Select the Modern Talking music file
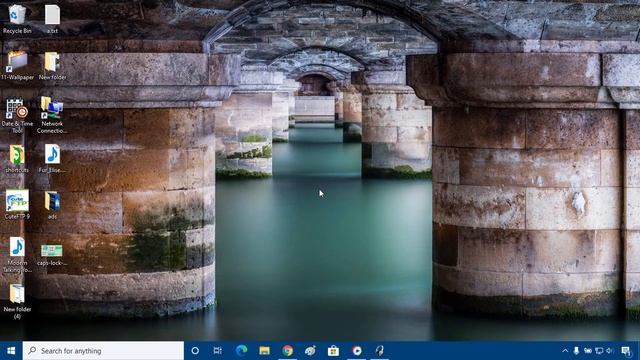 click(17, 255)
